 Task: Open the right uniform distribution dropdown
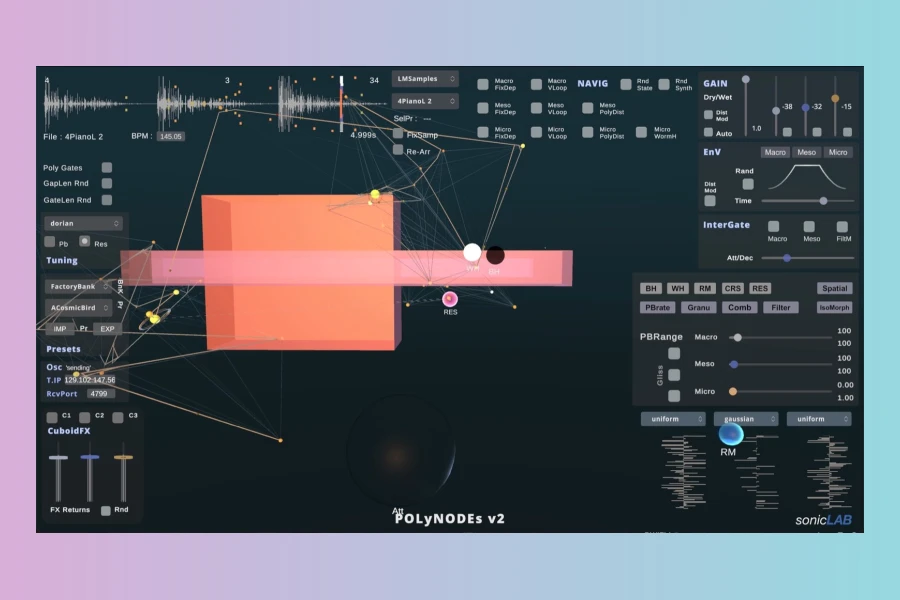(818, 419)
